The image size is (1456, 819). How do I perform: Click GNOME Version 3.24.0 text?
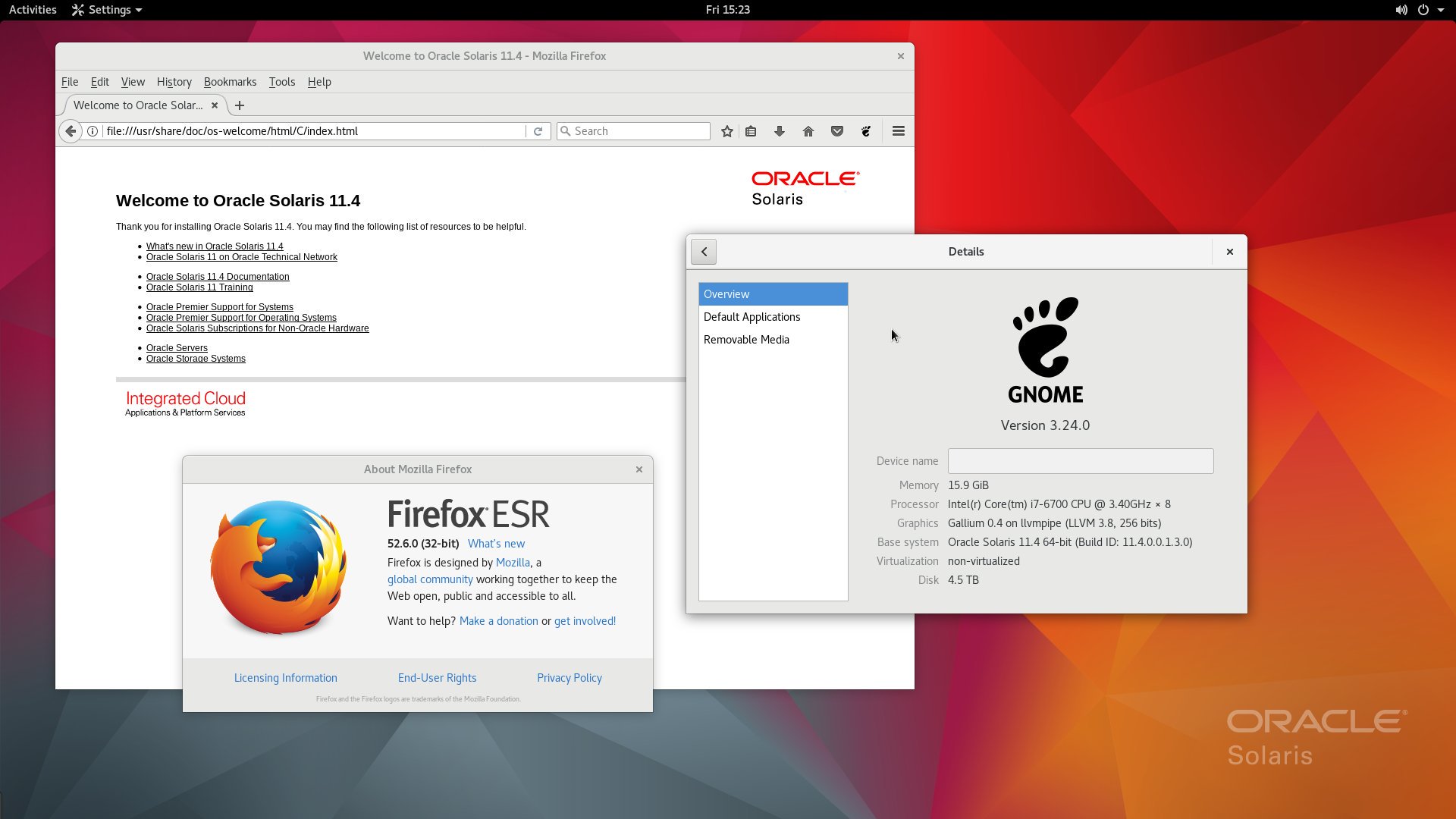coord(1045,425)
